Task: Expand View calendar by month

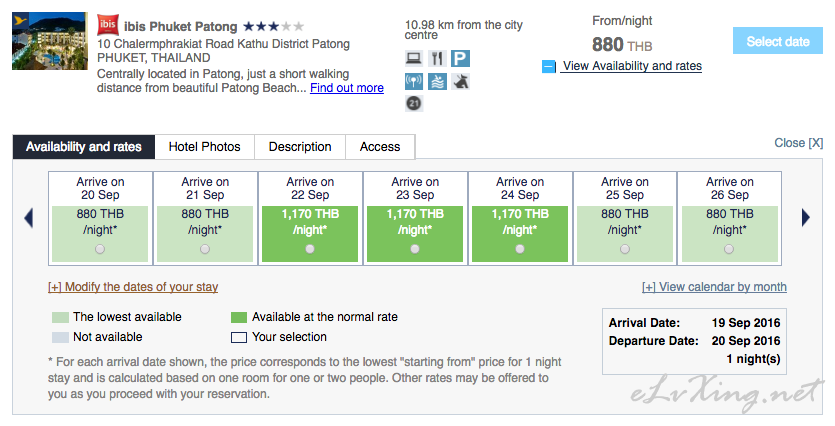Action: click(x=714, y=287)
